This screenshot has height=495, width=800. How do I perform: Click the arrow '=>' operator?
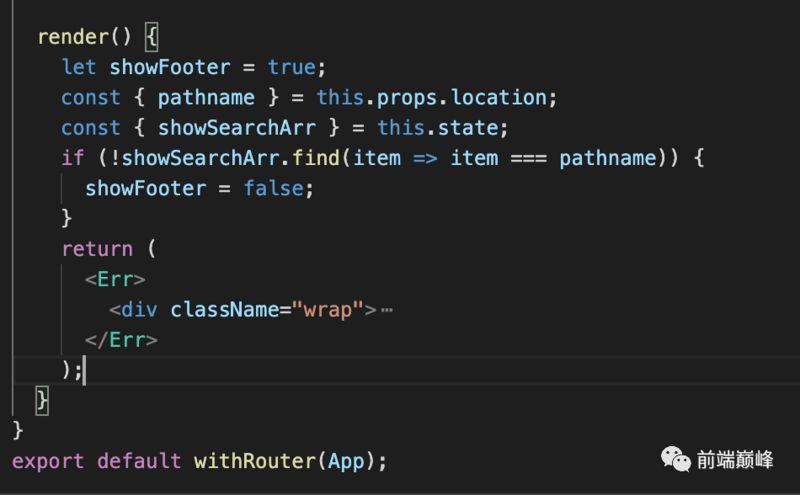tap(425, 159)
